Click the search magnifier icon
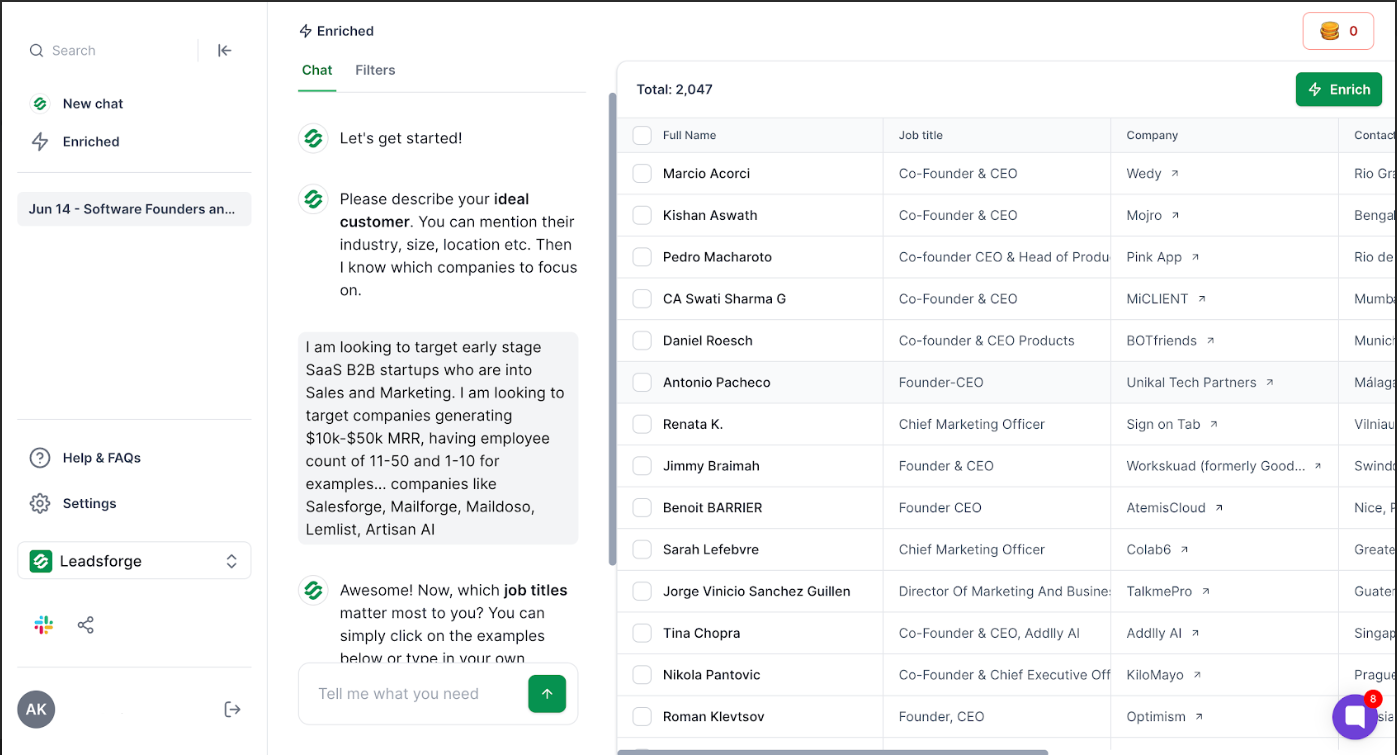 36,50
